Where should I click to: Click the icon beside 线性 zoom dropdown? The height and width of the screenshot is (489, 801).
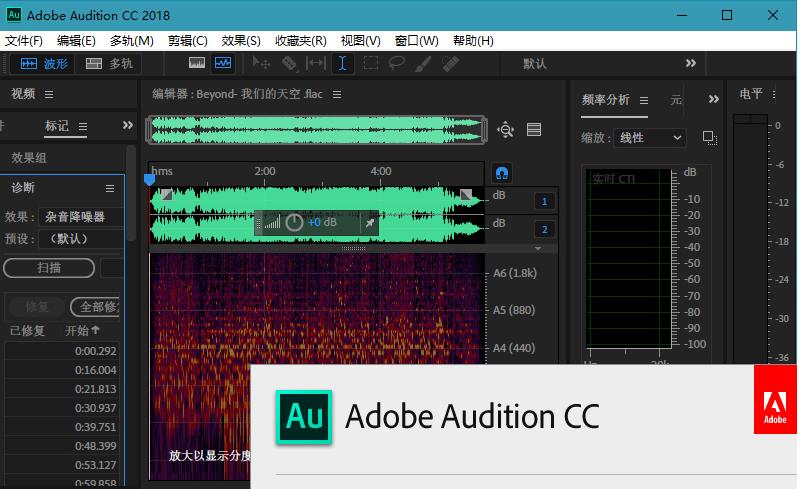pyautogui.click(x=710, y=137)
